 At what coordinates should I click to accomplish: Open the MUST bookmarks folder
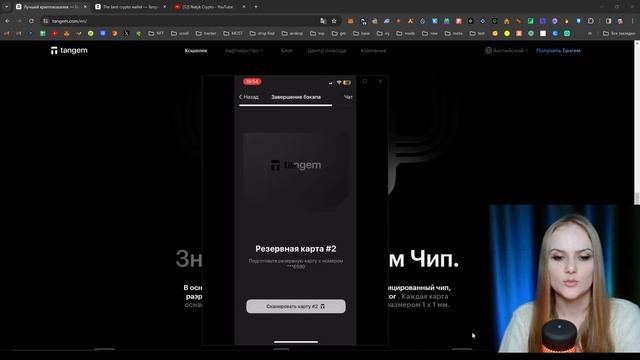[x=233, y=33]
